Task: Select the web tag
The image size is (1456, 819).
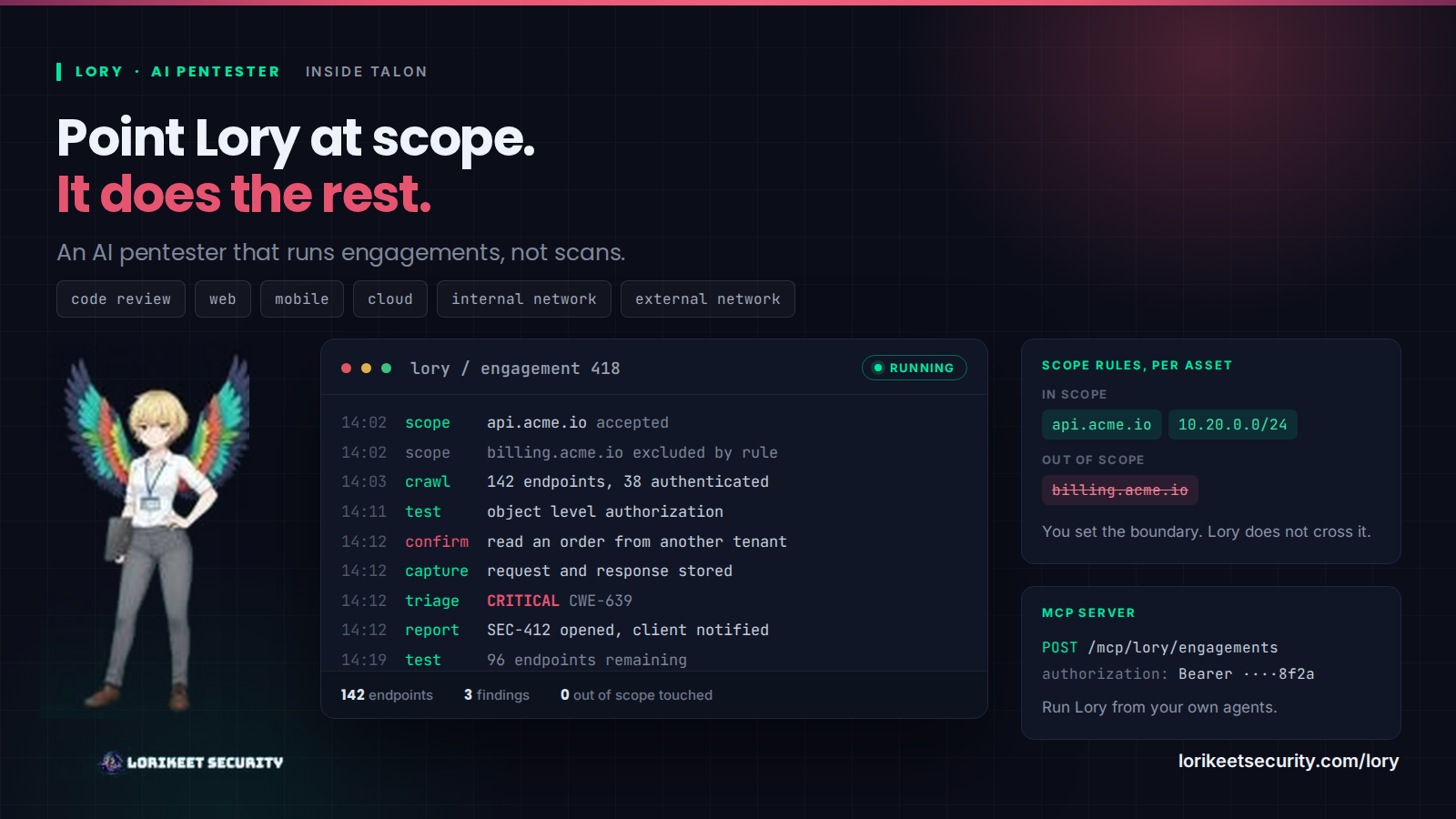Action: (223, 299)
